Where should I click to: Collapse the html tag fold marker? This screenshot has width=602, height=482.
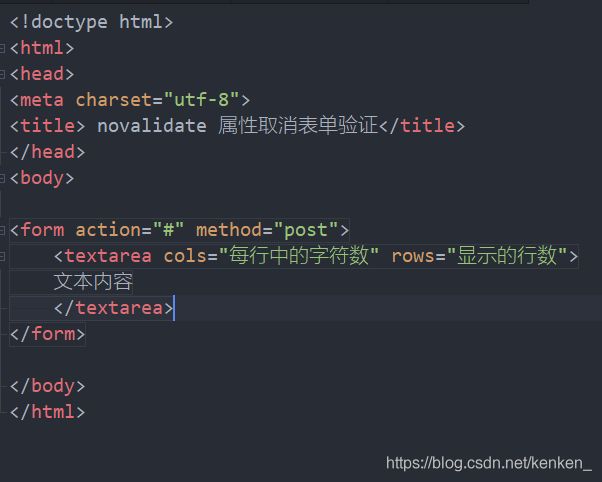[2, 48]
